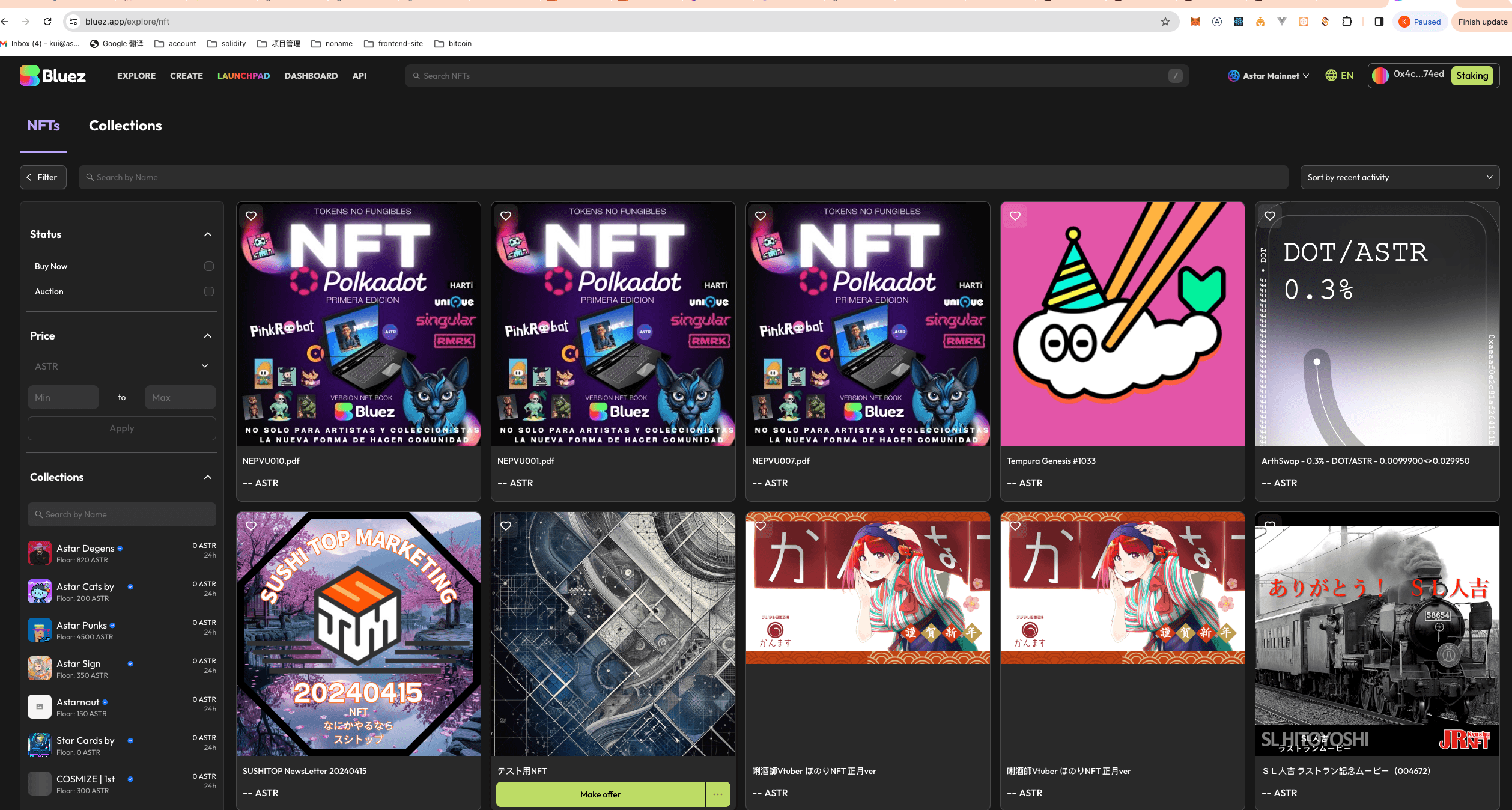
Task: Open the API page
Action: point(359,76)
